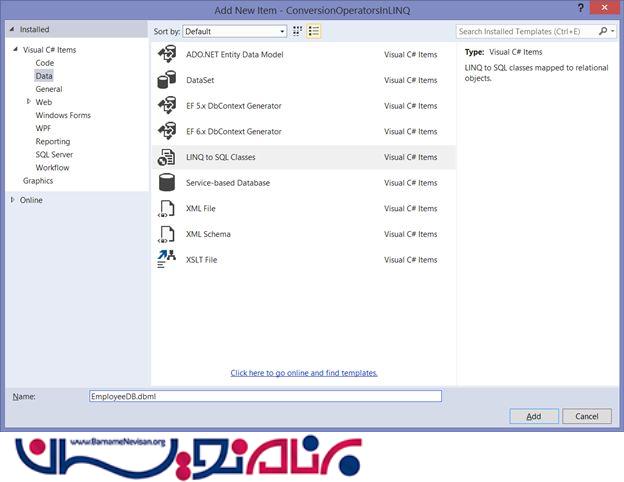Click the Service-based Database icon

(x=167, y=183)
